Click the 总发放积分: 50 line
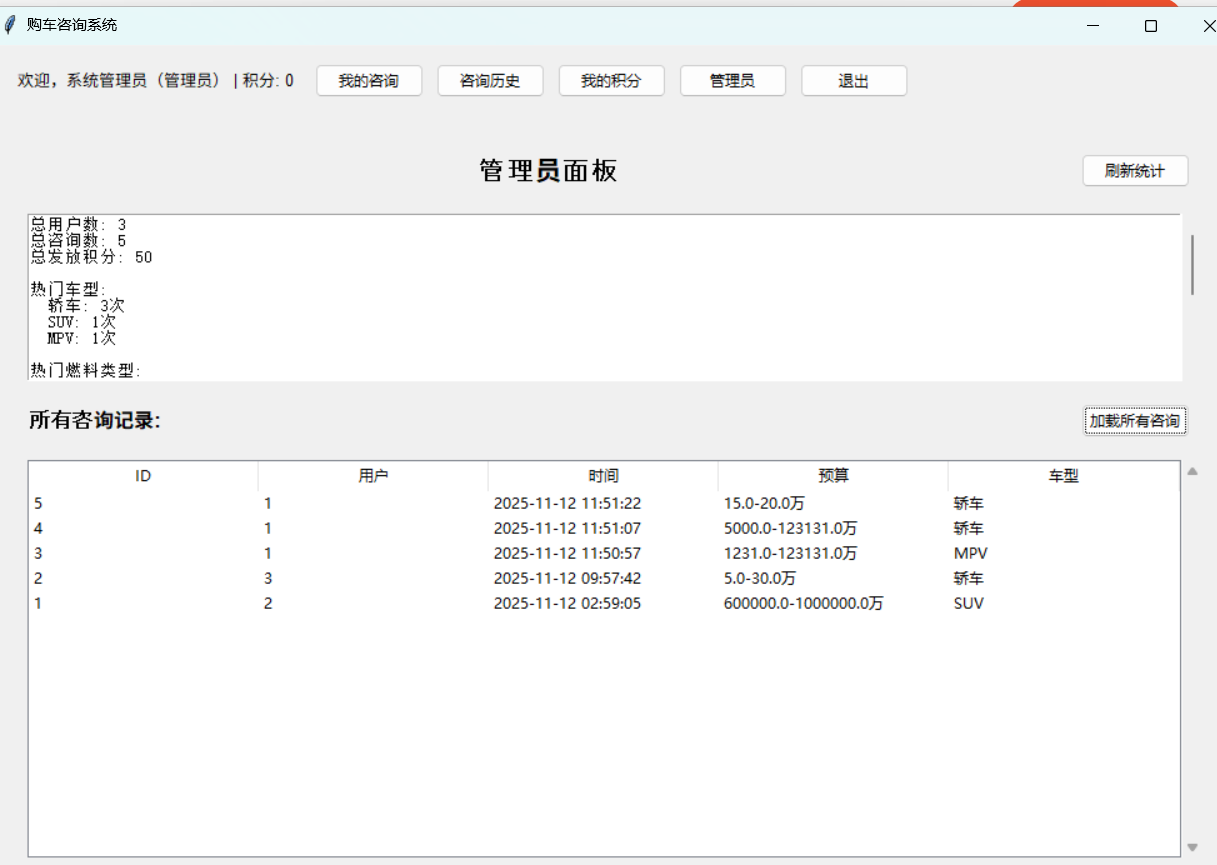This screenshot has width=1217, height=865. [91, 257]
